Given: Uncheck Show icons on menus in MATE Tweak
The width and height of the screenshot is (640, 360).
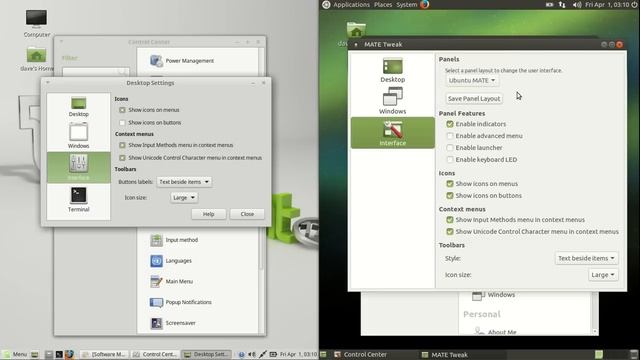Looking at the screenshot, I should (x=450, y=184).
